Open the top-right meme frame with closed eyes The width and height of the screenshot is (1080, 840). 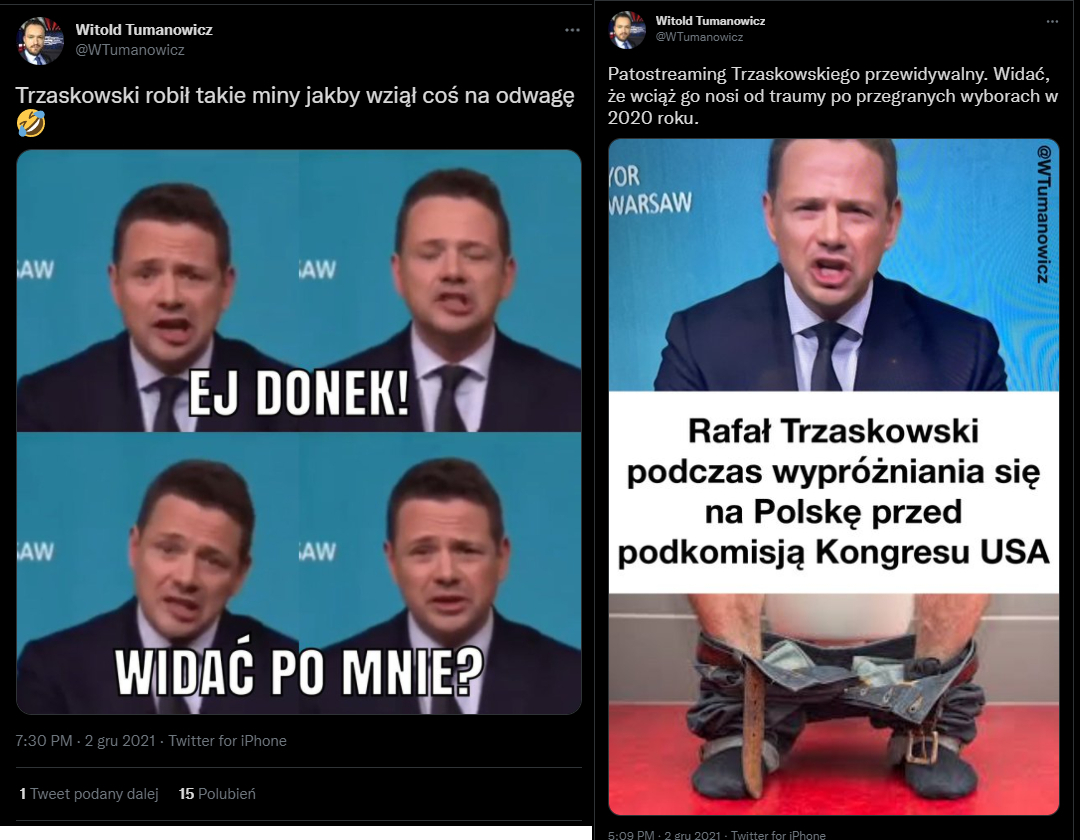[440, 291]
